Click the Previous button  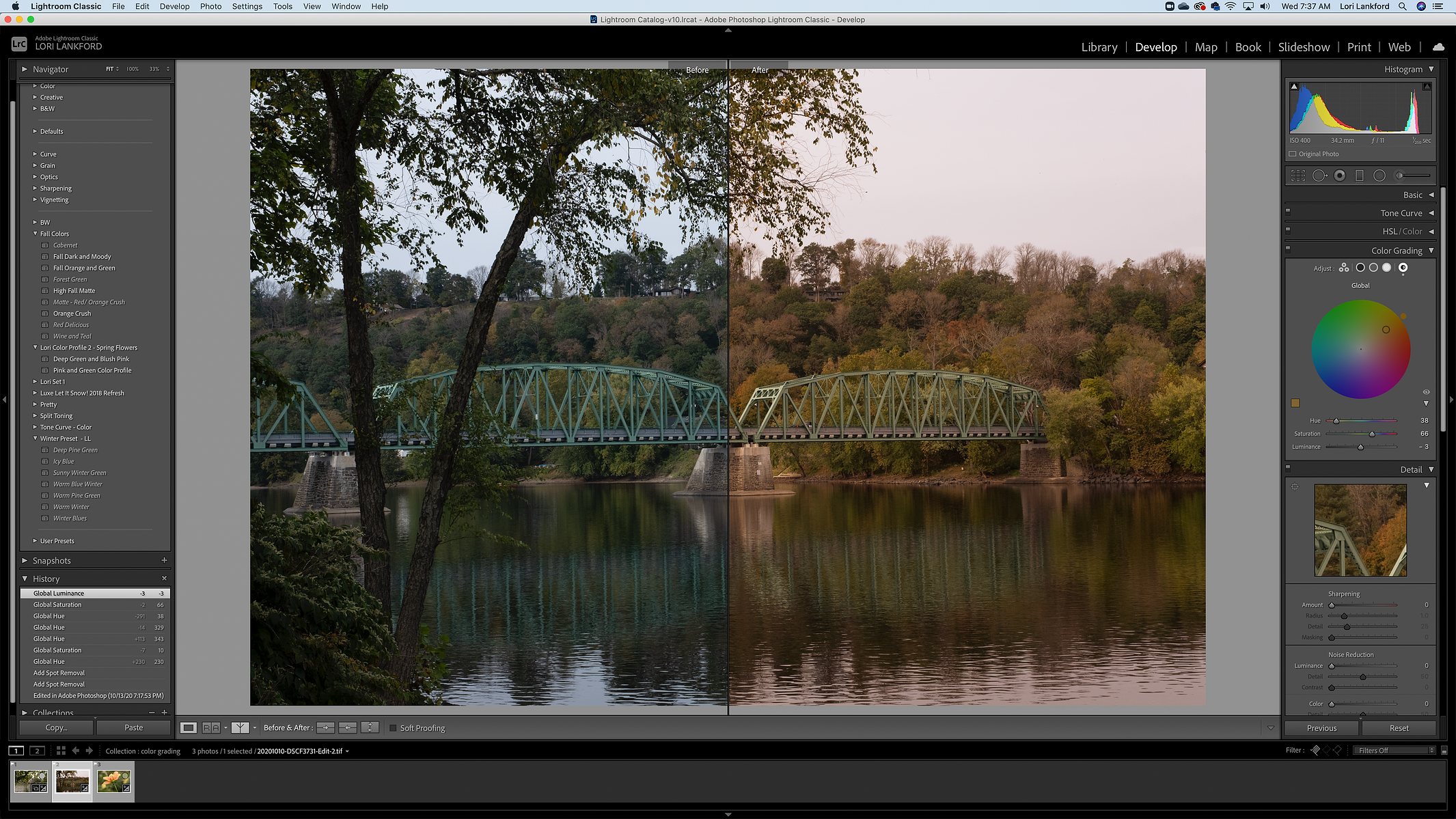click(1321, 728)
